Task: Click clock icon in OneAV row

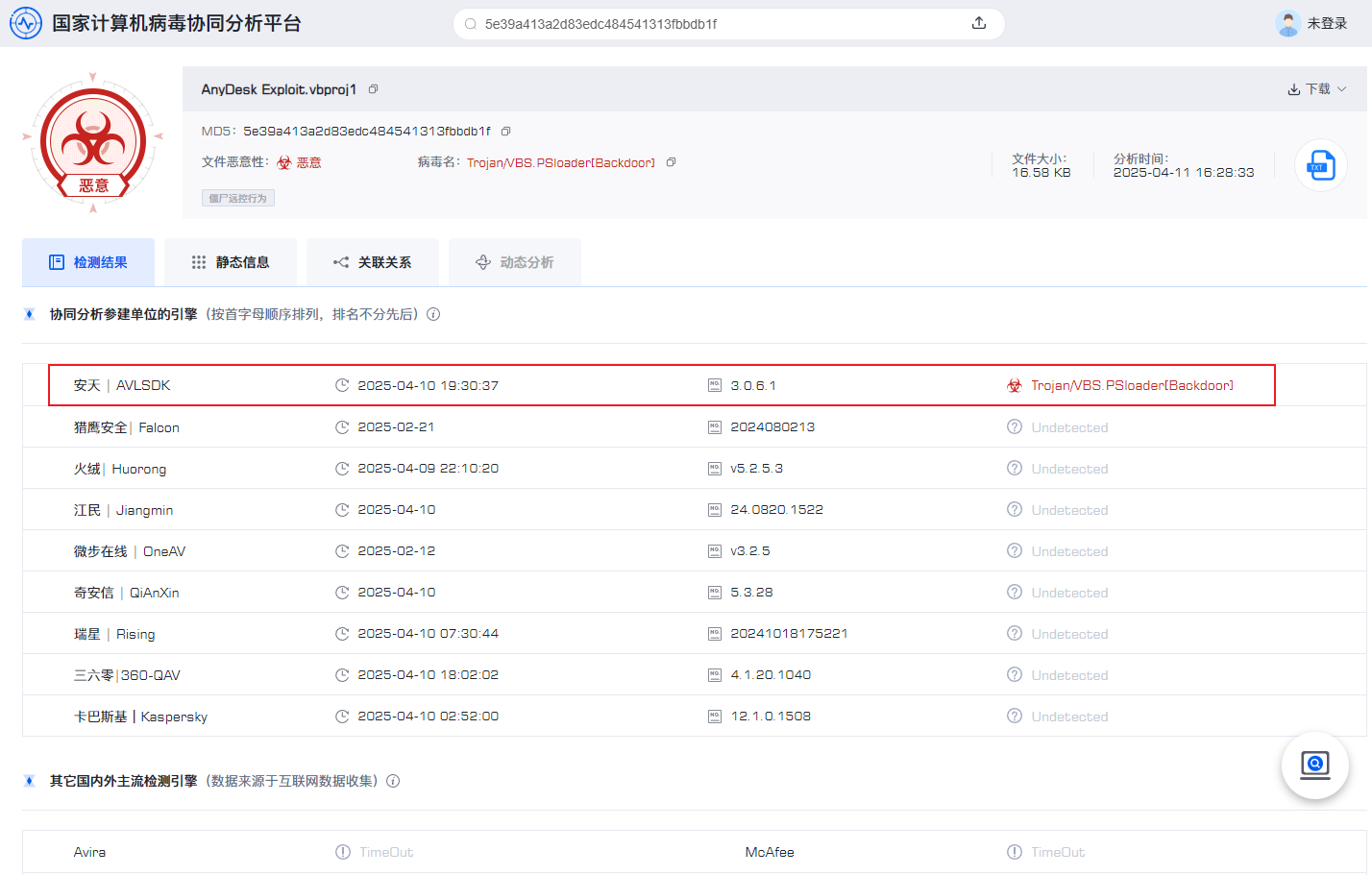Action: 342,551
